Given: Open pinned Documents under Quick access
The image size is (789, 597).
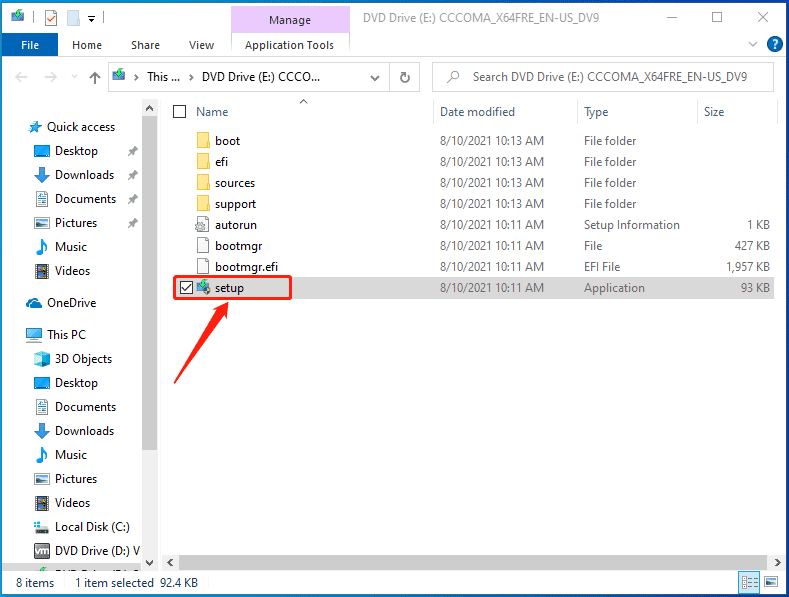Looking at the screenshot, I should tap(85, 199).
